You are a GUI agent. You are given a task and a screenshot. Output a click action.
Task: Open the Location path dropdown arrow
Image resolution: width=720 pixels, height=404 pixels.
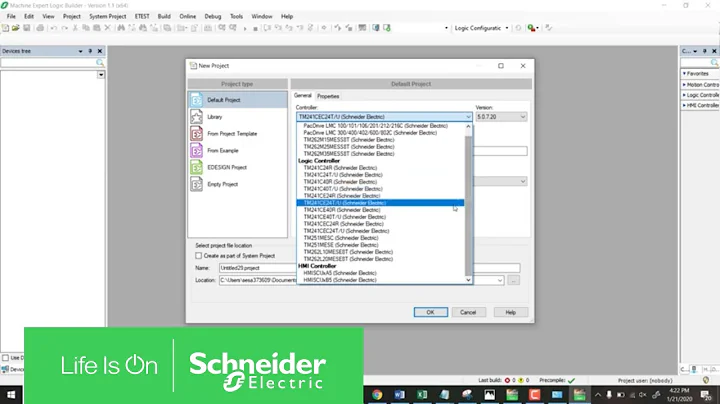500,280
